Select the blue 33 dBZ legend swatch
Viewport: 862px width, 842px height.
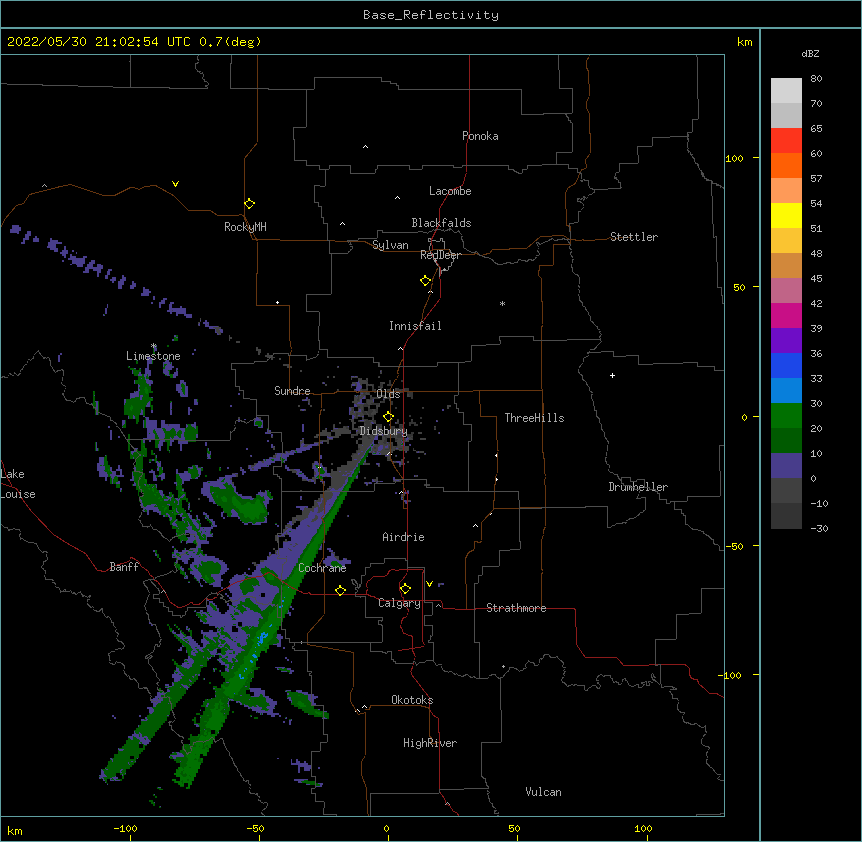tap(786, 365)
